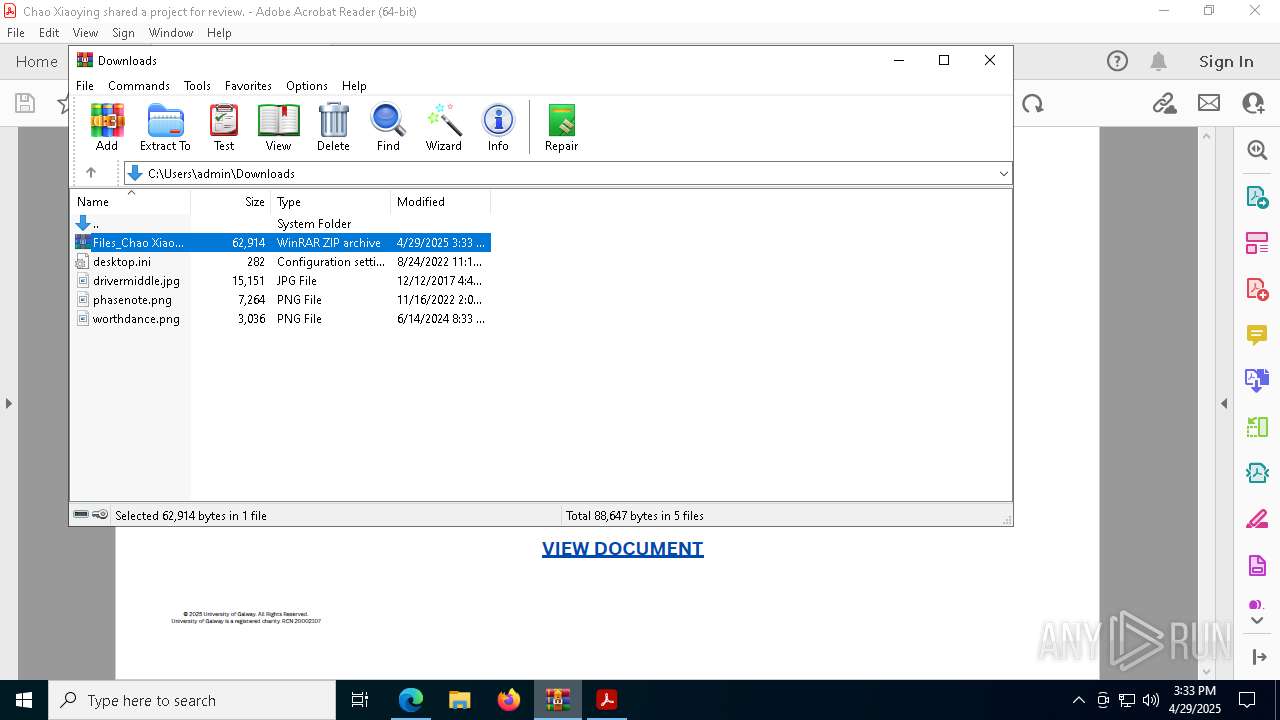The width and height of the screenshot is (1280, 720).
Task: Collapse Acrobat right tools pane arrow
Action: tap(1224, 404)
